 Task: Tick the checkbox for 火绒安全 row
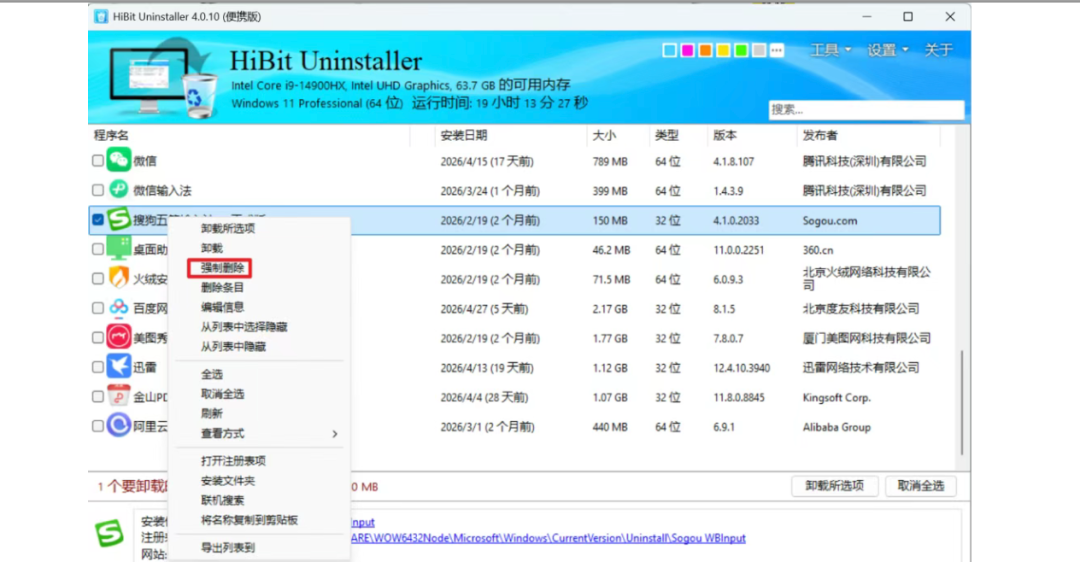(x=98, y=279)
